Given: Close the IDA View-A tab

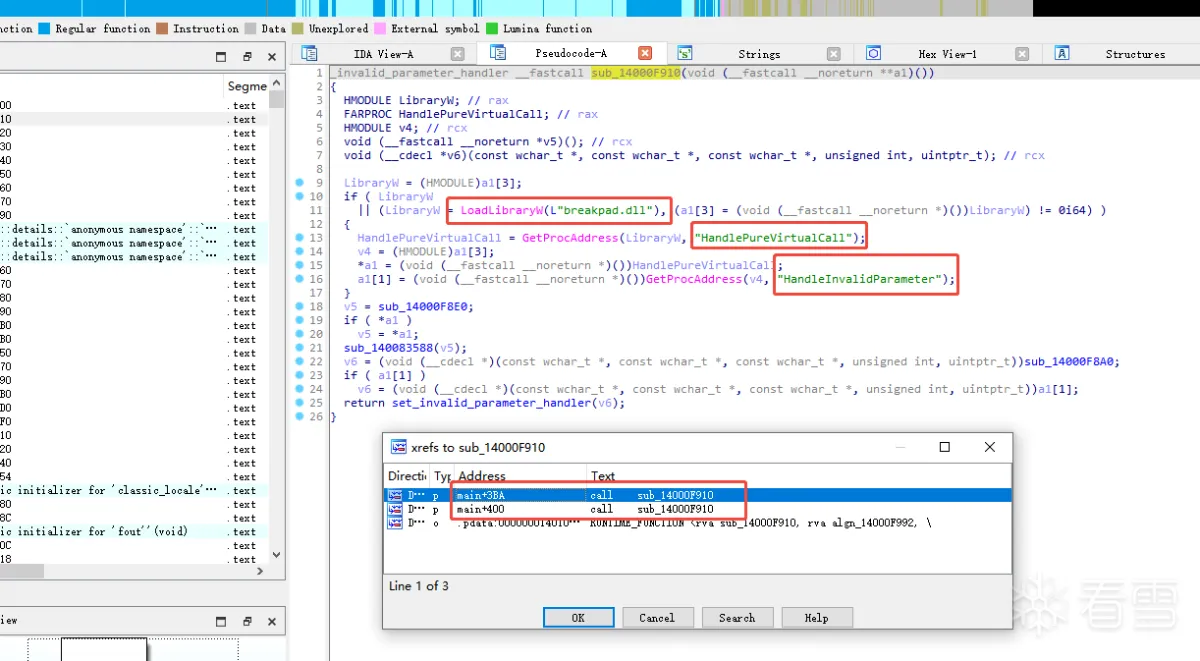Looking at the screenshot, I should [457, 54].
